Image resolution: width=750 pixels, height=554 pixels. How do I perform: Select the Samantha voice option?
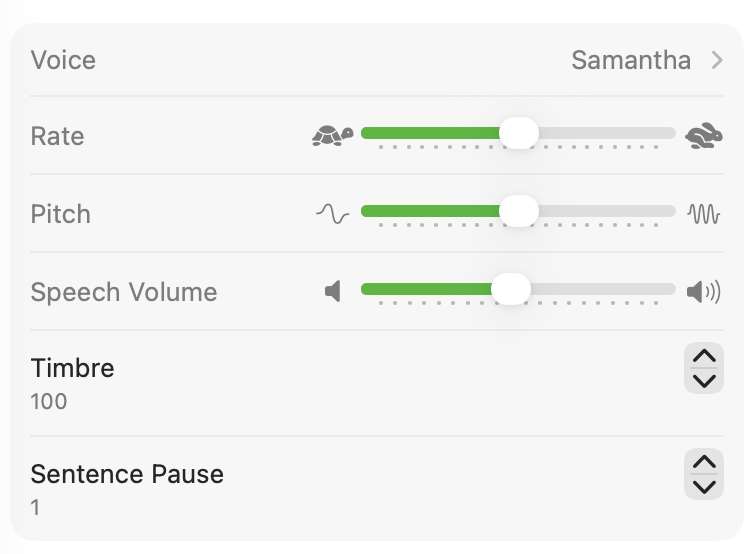[x=630, y=60]
